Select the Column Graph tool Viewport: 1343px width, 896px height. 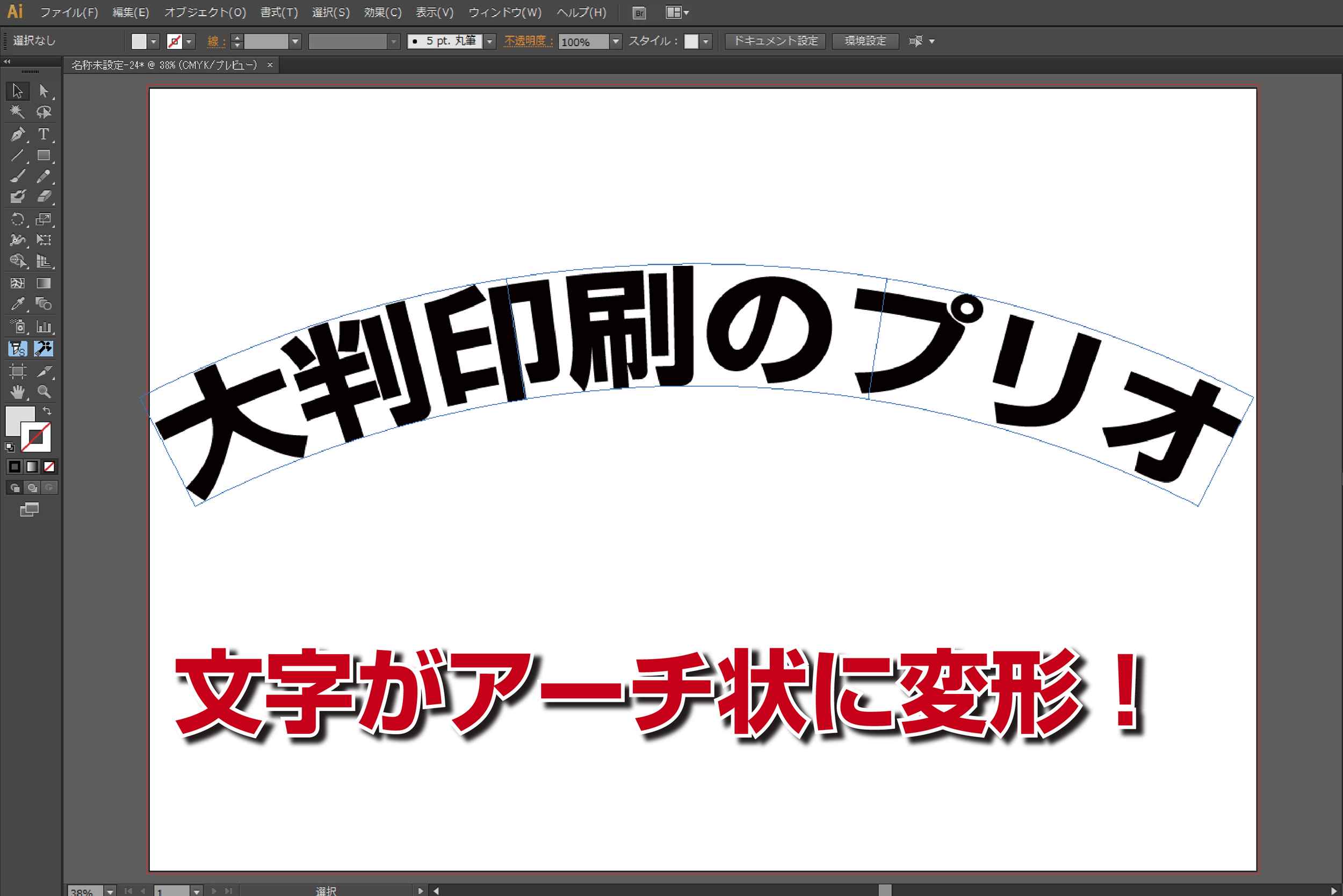[44, 327]
